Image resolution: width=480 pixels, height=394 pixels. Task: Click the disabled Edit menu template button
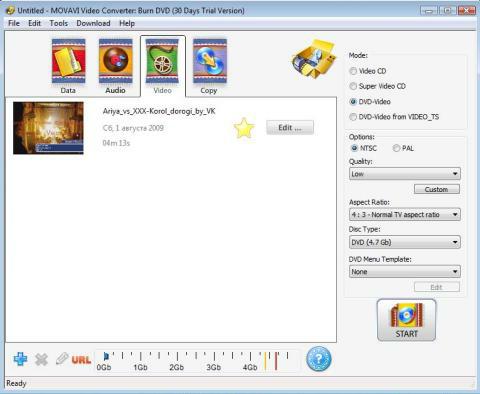coord(437,287)
